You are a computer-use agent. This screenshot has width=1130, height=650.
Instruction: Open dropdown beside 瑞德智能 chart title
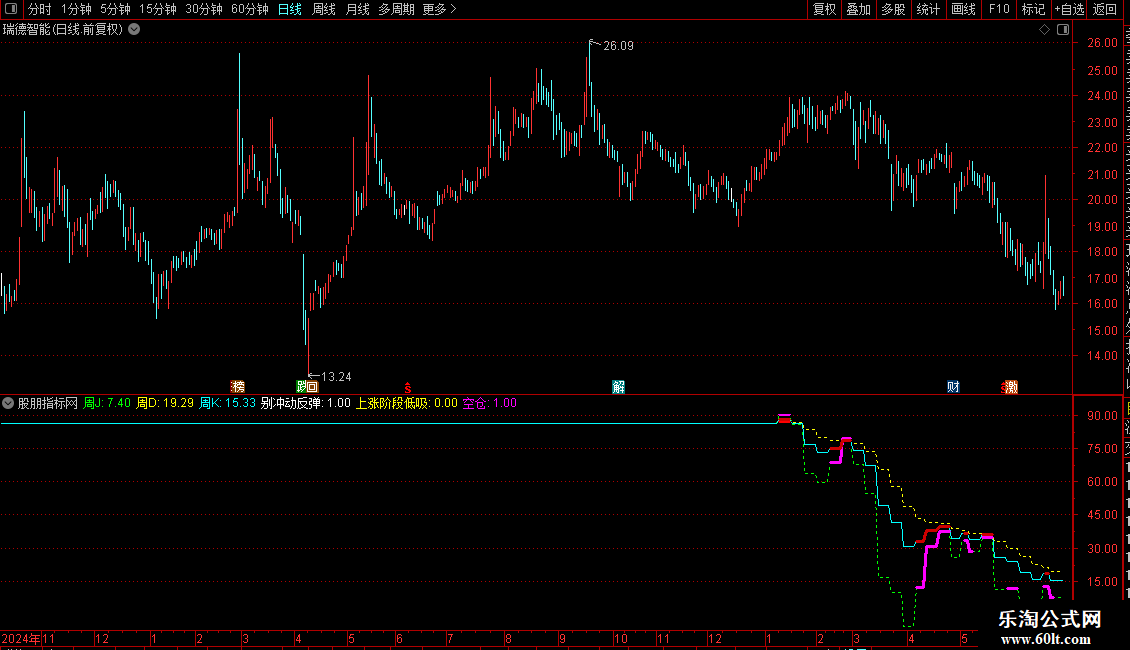(134, 30)
